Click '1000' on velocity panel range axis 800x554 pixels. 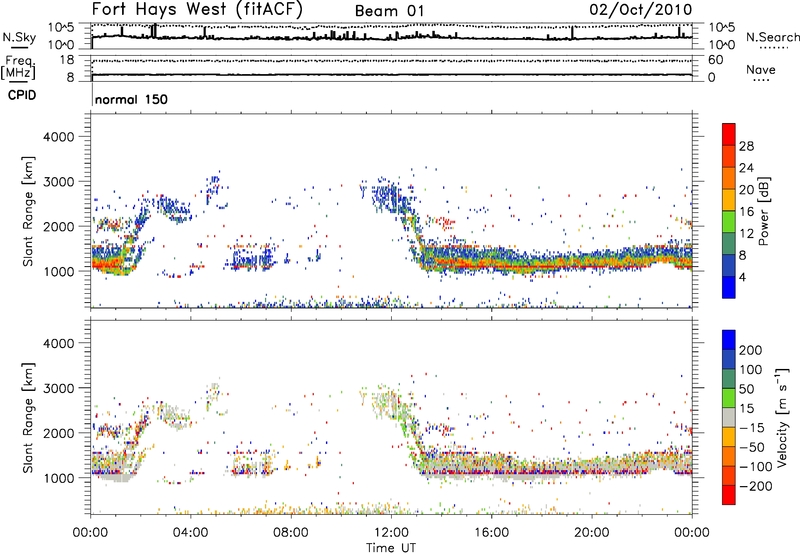58,478
